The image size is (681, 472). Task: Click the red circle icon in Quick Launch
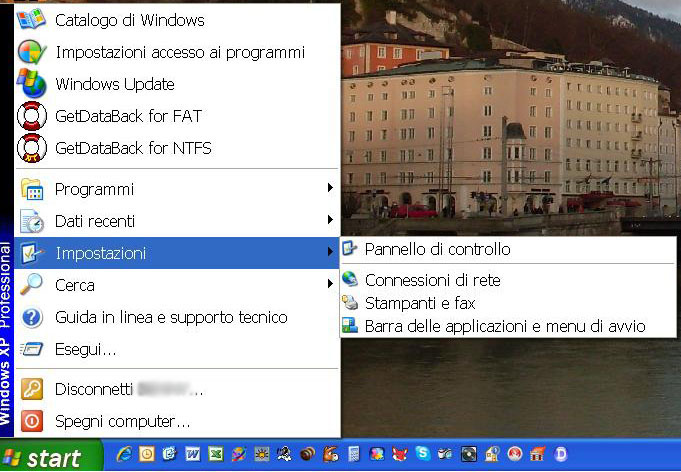point(515,455)
